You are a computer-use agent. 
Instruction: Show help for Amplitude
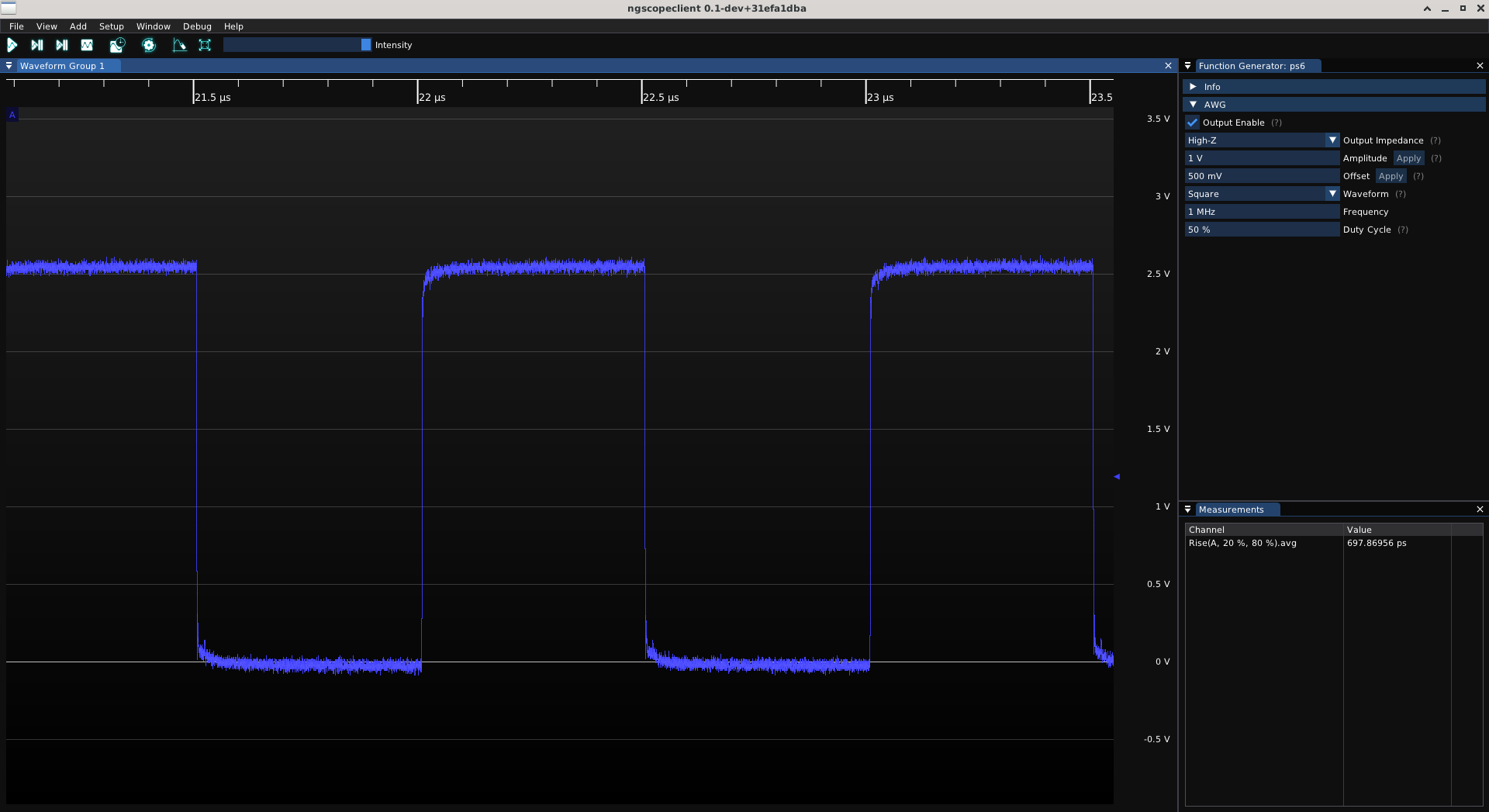pyautogui.click(x=1436, y=158)
